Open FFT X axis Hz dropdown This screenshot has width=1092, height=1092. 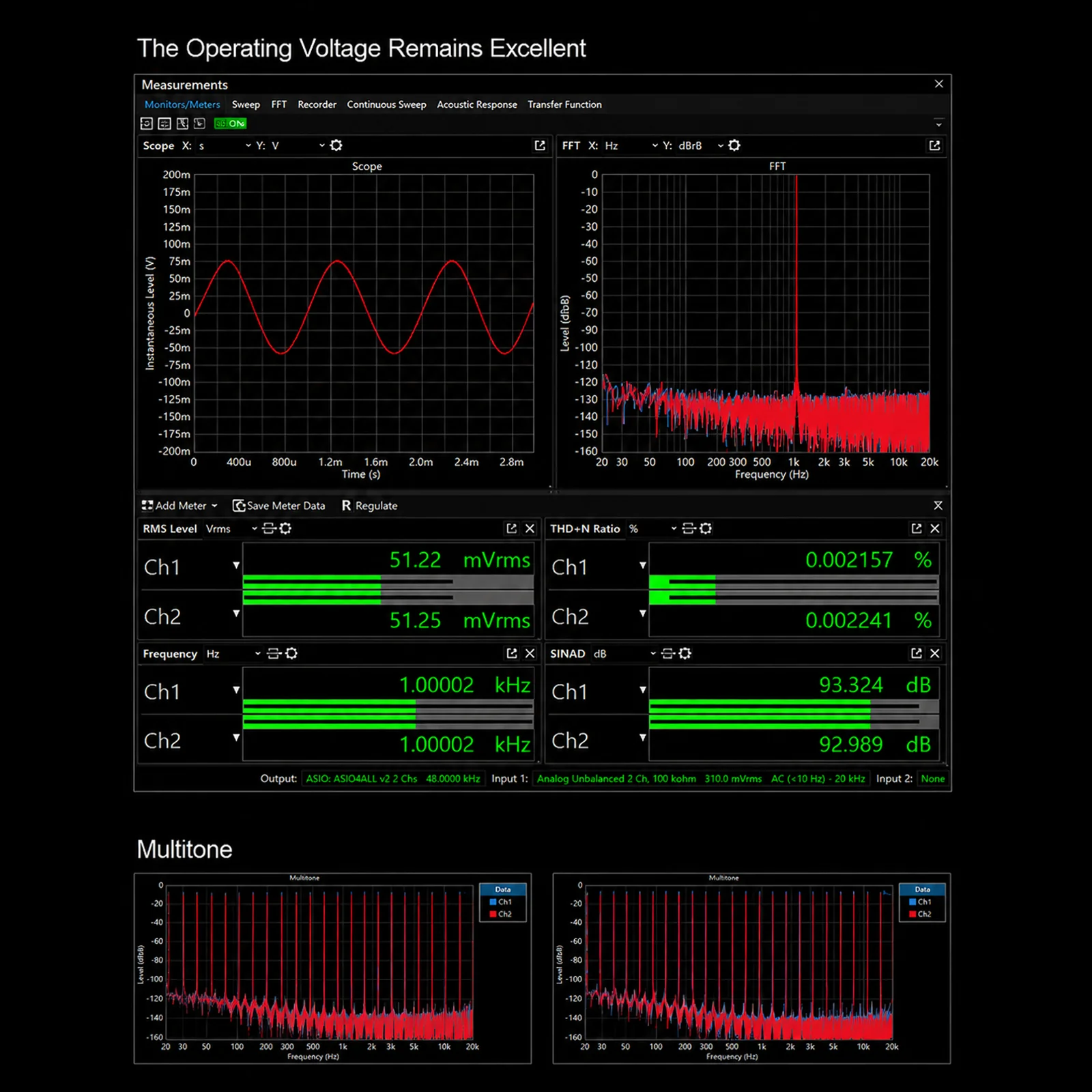[631, 145]
